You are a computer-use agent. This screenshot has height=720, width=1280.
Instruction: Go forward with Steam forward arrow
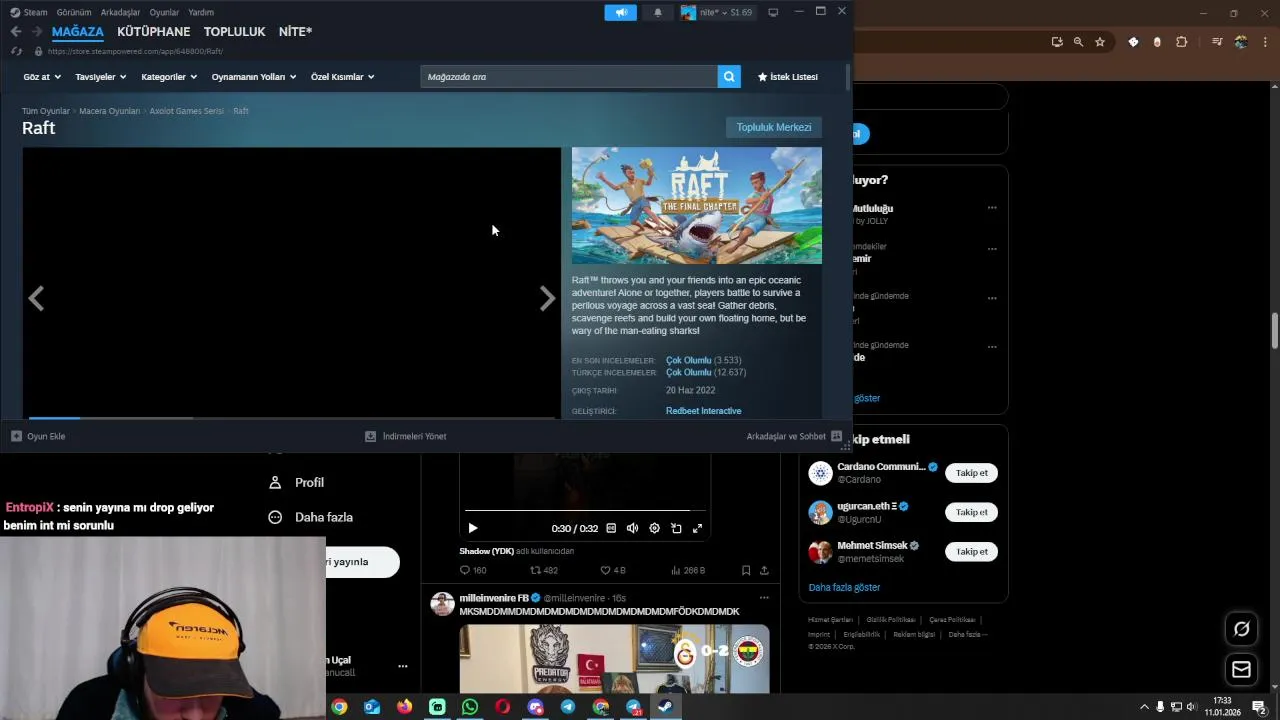(37, 32)
